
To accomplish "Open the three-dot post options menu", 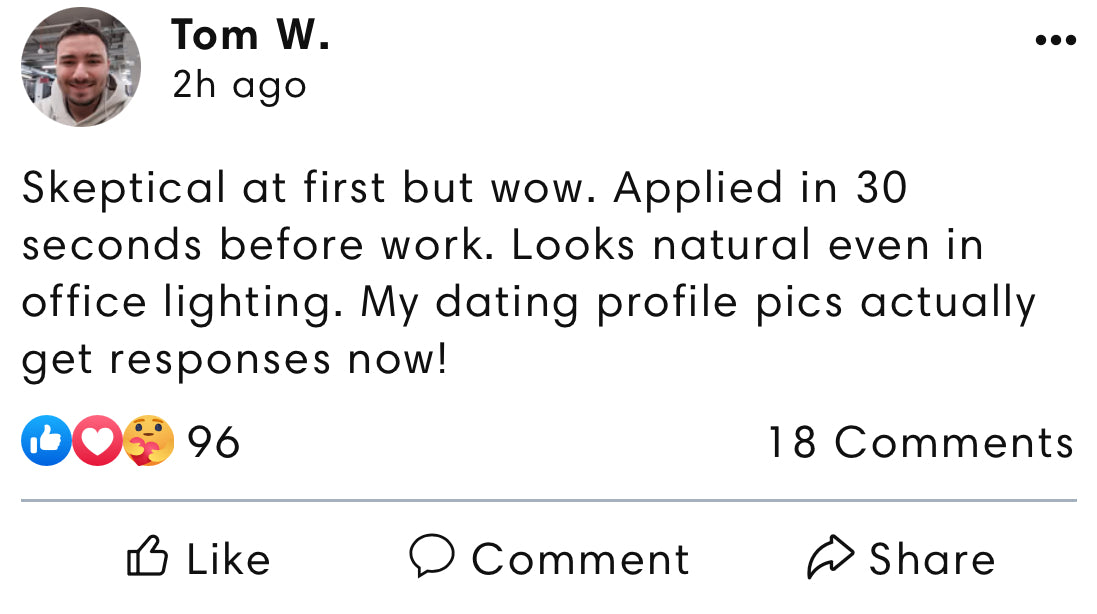I will coord(1055,41).
